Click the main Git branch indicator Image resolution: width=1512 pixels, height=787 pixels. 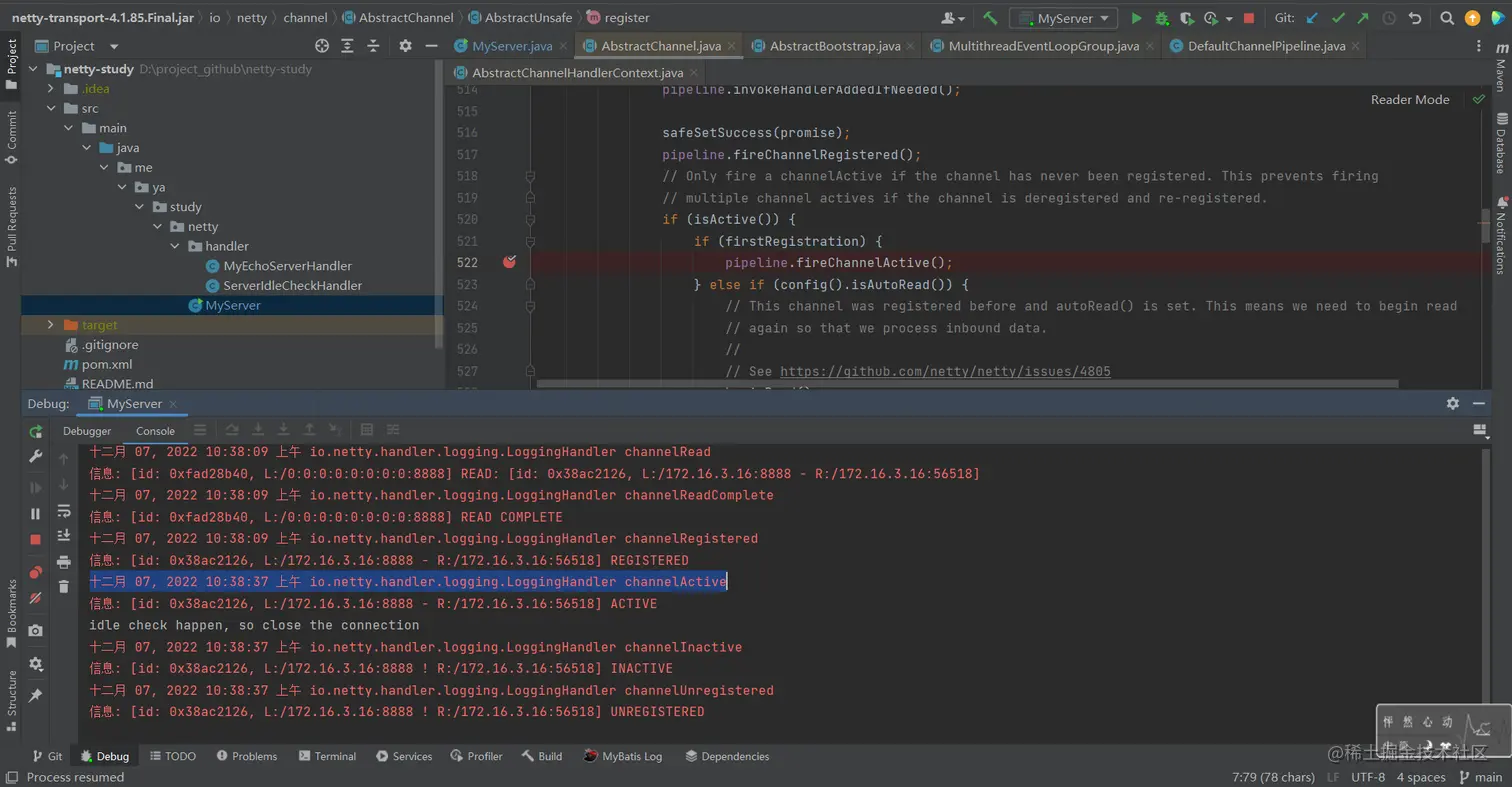tap(1481, 777)
